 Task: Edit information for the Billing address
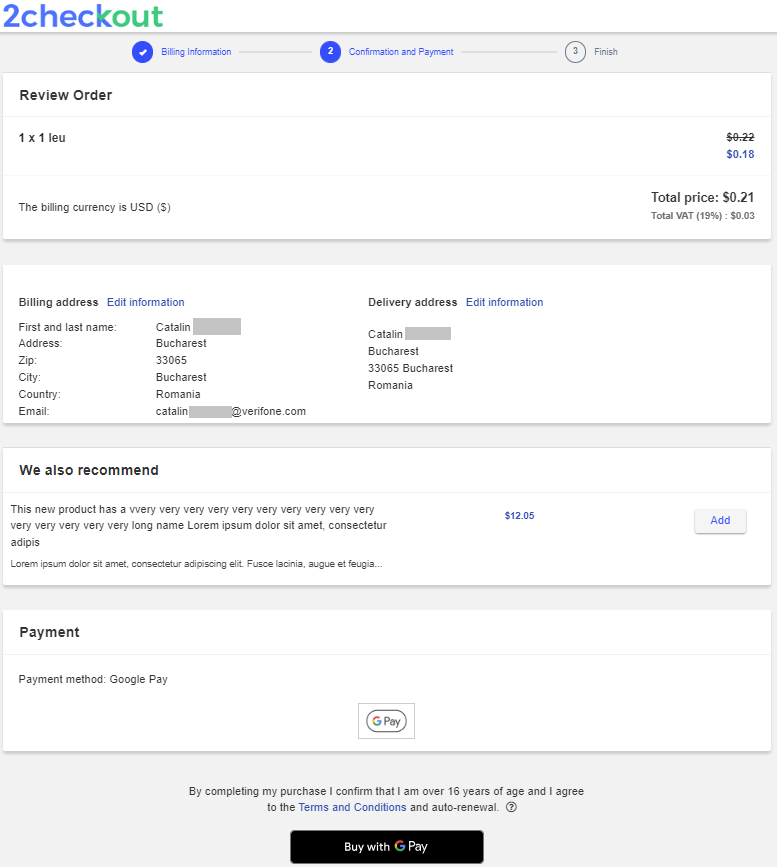click(x=145, y=302)
